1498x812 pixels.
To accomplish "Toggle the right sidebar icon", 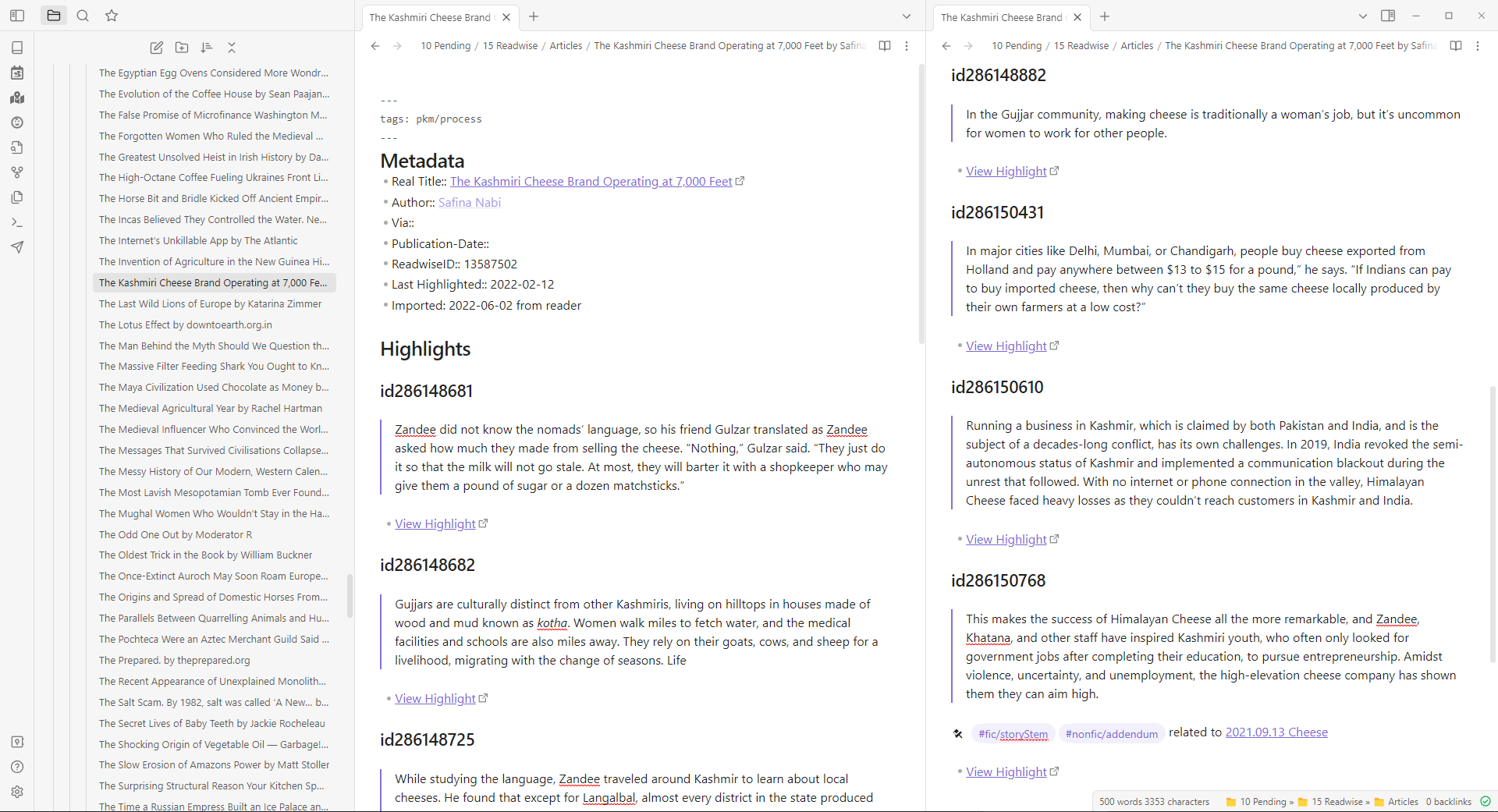I will coord(1388,16).
